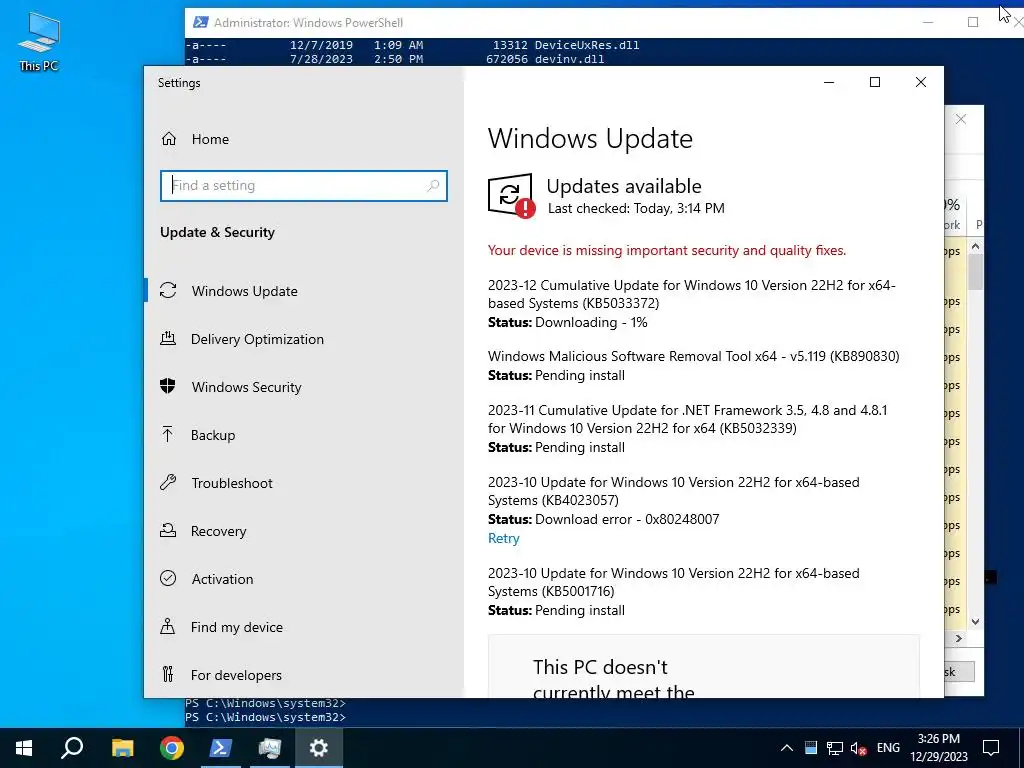Click the Settings gear taskbar icon
This screenshot has width=1024, height=768.
coord(318,748)
